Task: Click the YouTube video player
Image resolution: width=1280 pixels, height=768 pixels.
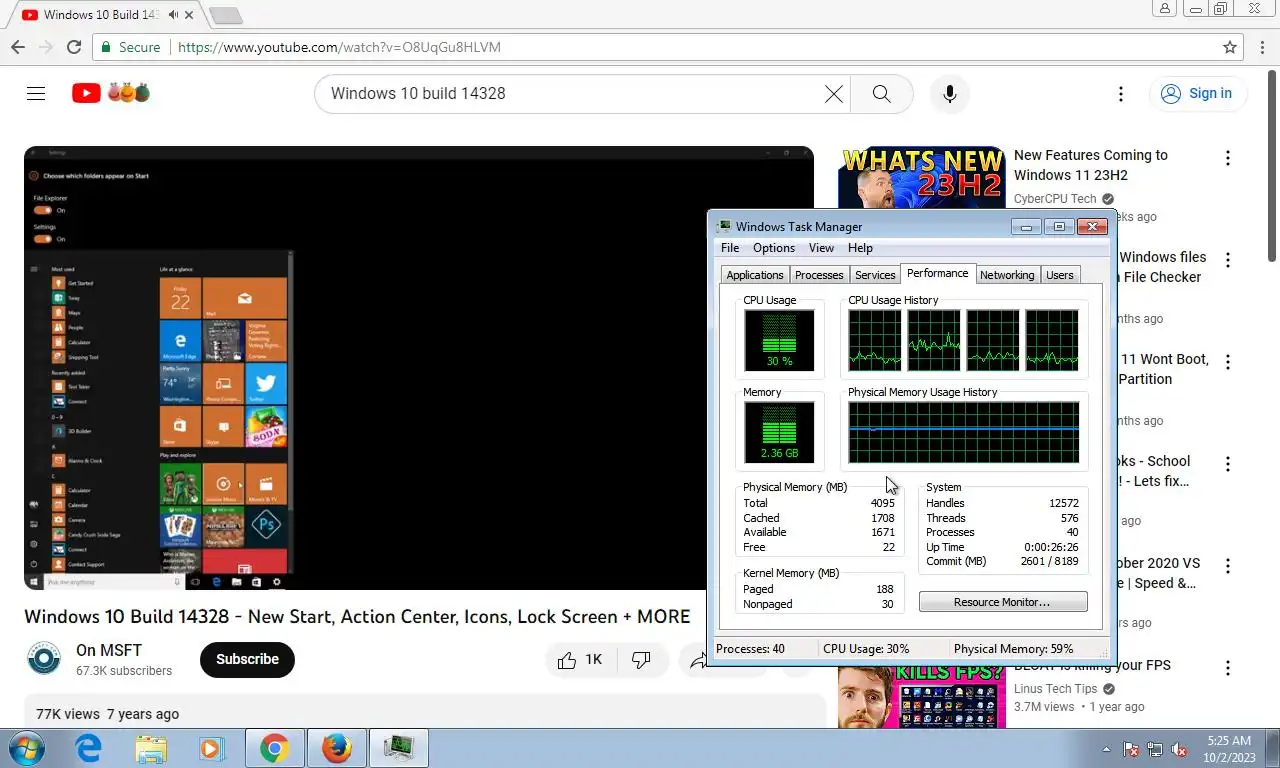Action: pyautogui.click(x=419, y=368)
